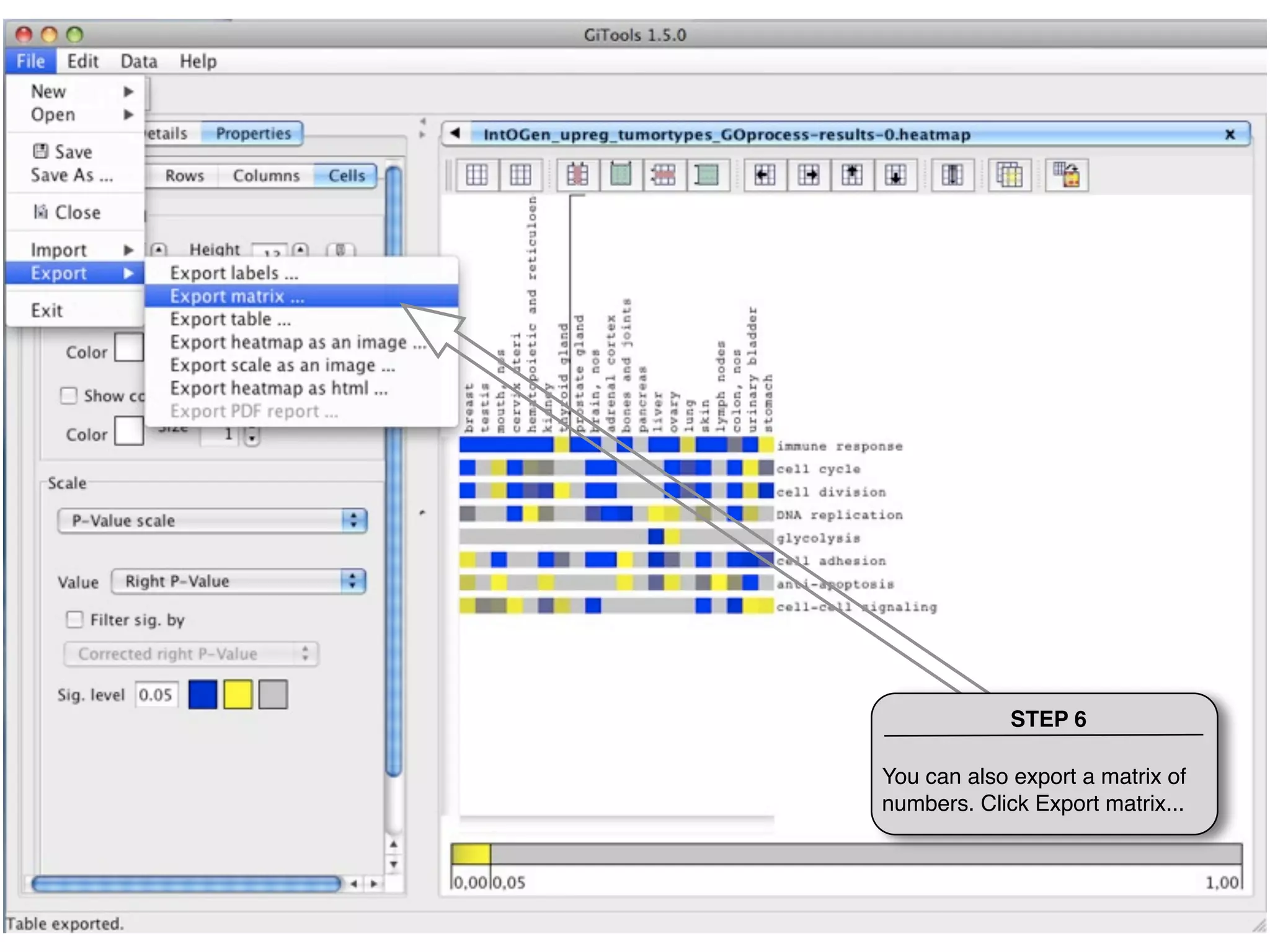Choose Export heatmap as an image ...
Screen dimensions: 1270x952
(x=301, y=342)
